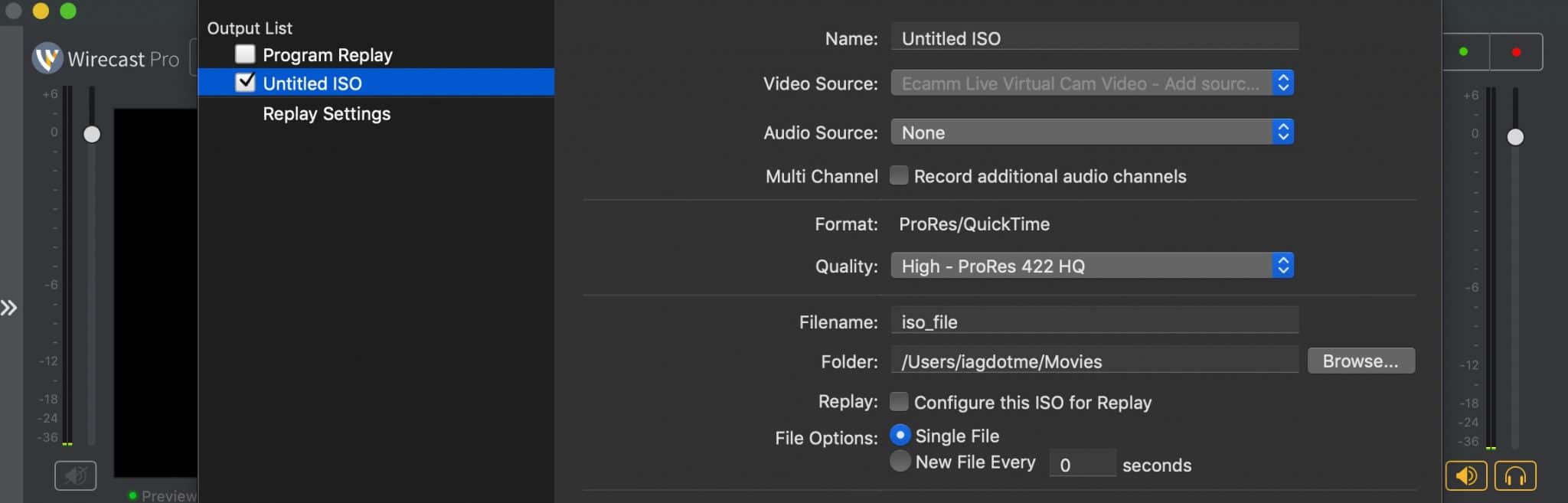The width and height of the screenshot is (1568, 503).
Task: Click the seconds interval field showing 0
Action: click(1082, 464)
